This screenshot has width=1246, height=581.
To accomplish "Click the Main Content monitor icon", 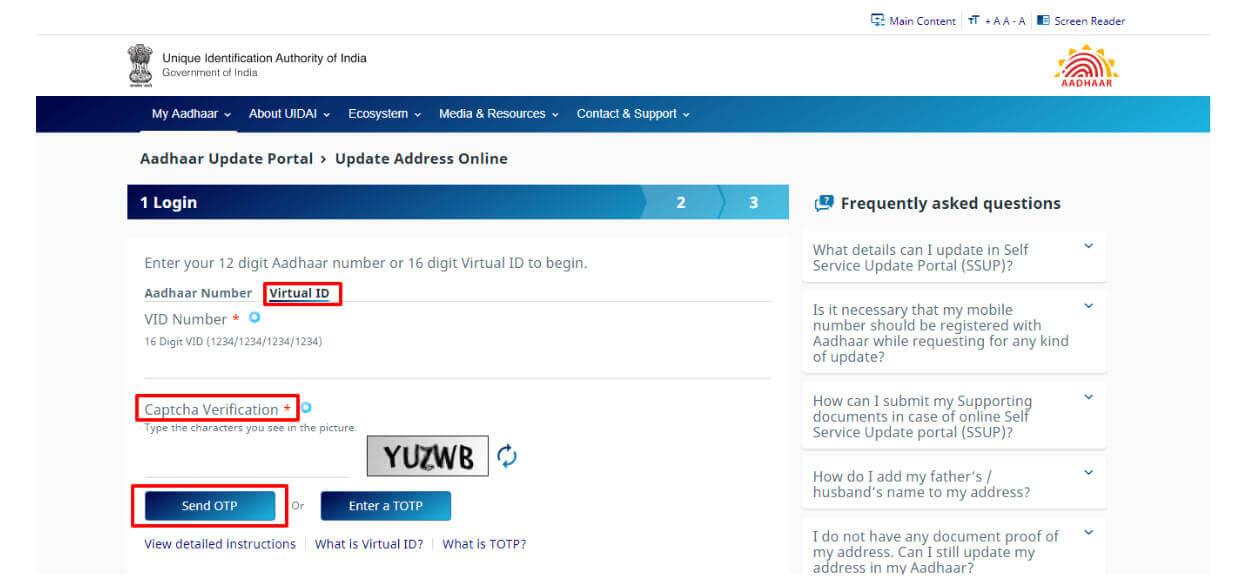I will pos(878,20).
